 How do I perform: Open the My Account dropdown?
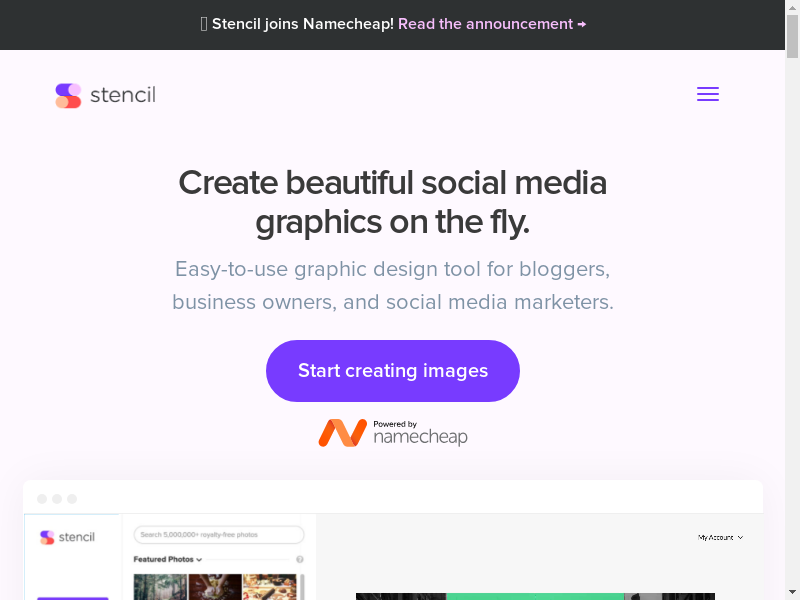[720, 538]
